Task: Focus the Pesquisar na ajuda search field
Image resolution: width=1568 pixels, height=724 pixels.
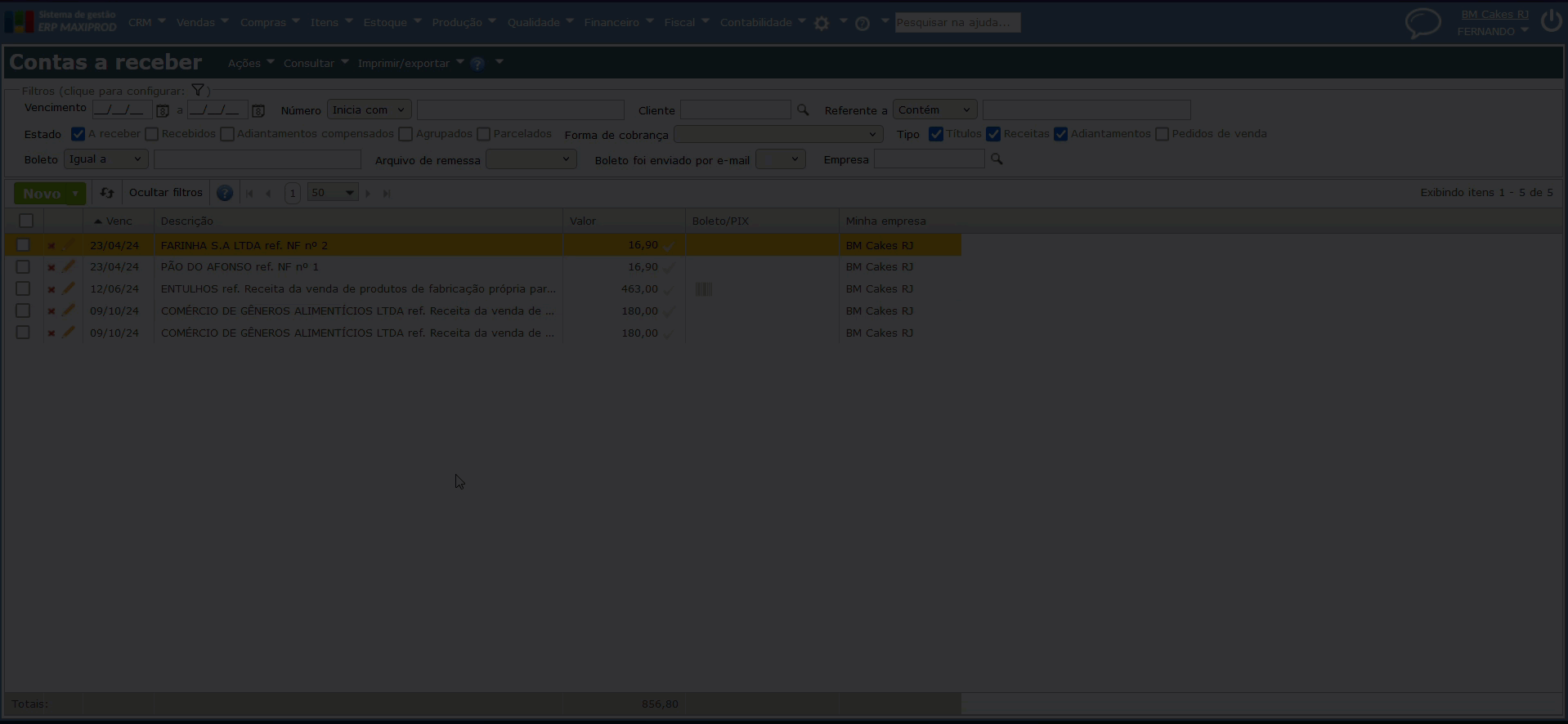Action: point(957,23)
